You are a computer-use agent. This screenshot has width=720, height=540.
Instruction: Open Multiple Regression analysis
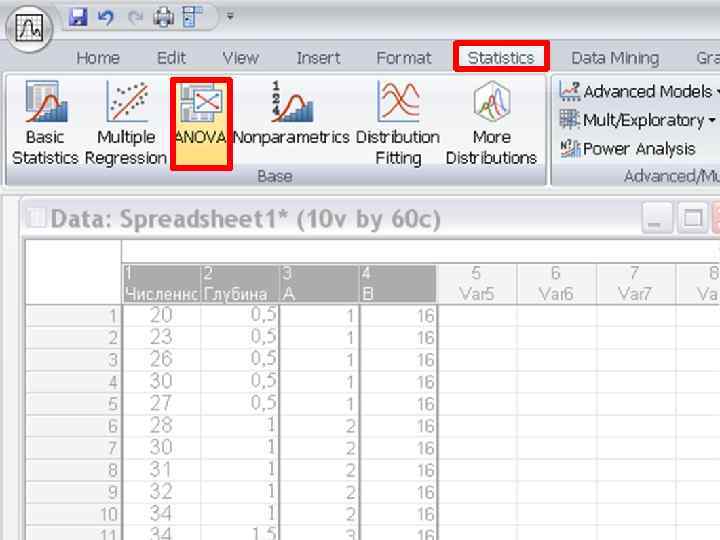(x=126, y=123)
